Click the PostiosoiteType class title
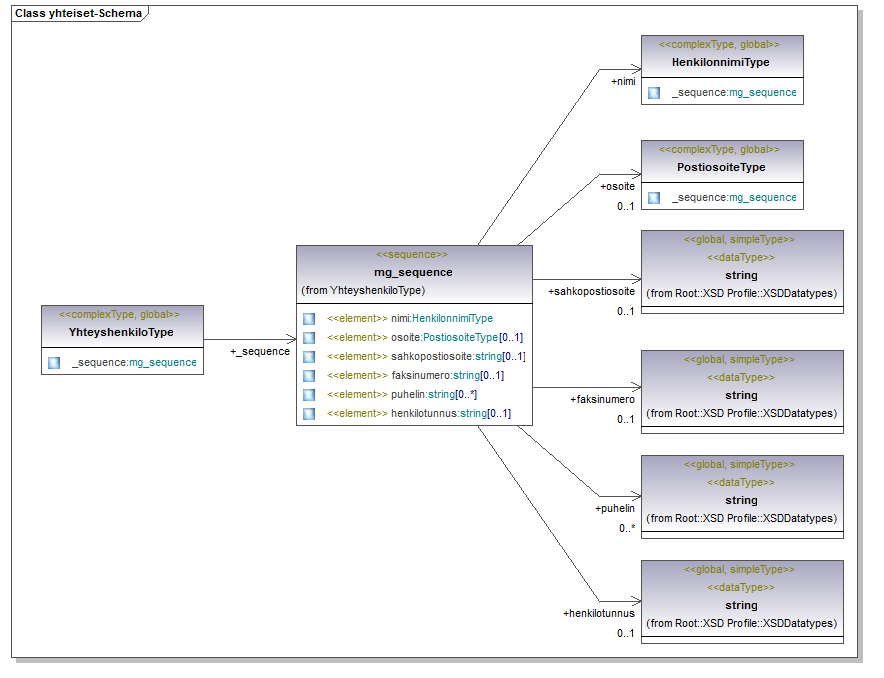Viewport: 884px width, 678px height. point(721,167)
